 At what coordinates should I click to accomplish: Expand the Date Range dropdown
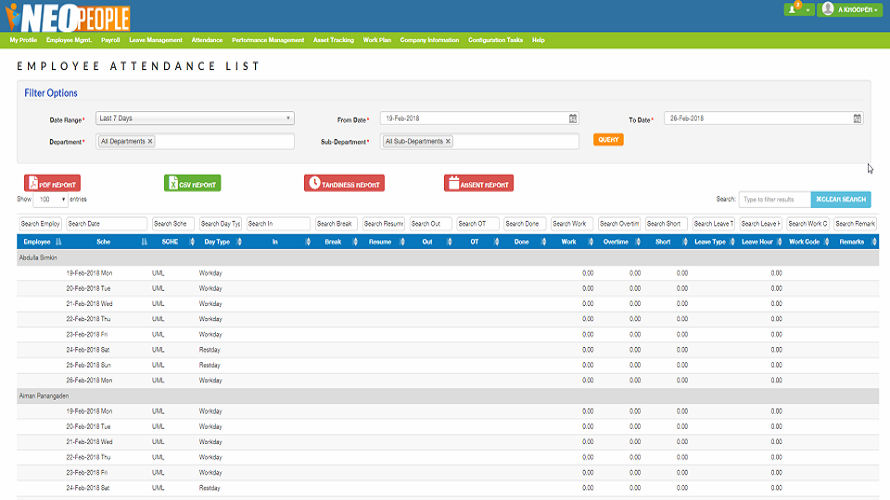pyautogui.click(x=195, y=118)
